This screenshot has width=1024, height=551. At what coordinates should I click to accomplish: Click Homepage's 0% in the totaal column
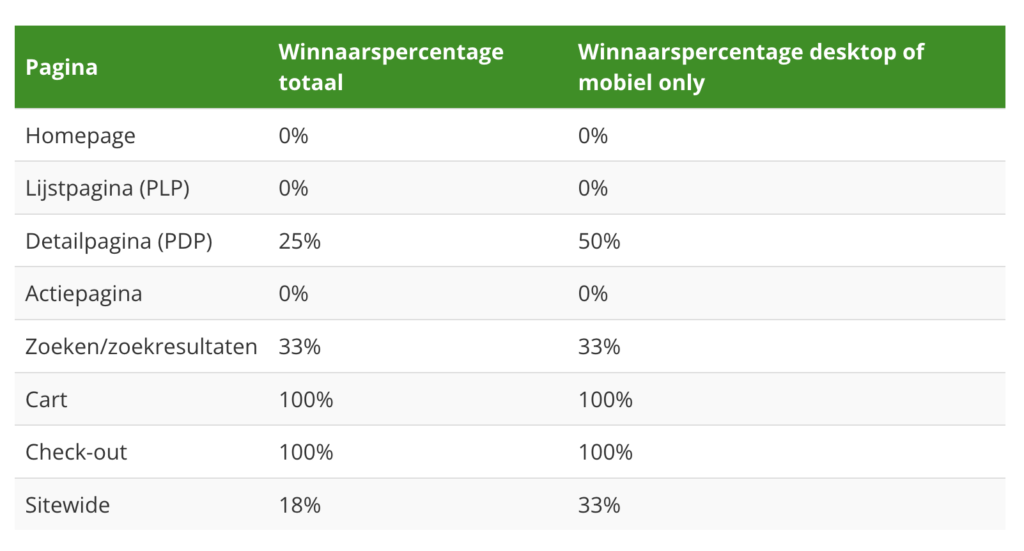click(x=293, y=136)
